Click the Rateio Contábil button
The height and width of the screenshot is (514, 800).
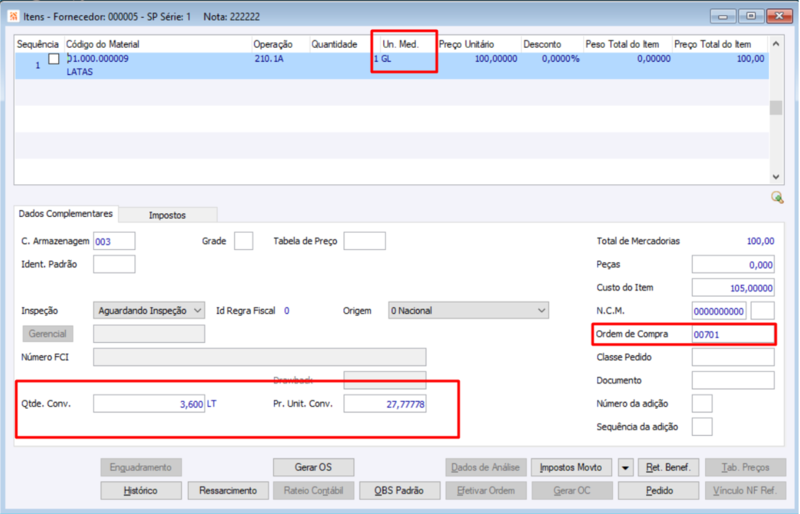click(313, 491)
